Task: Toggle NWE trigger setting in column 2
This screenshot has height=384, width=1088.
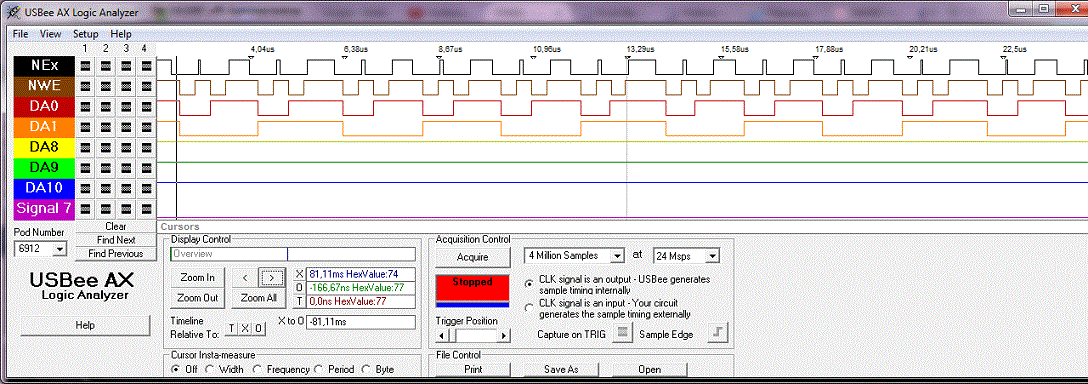Action: pyautogui.click(x=105, y=87)
